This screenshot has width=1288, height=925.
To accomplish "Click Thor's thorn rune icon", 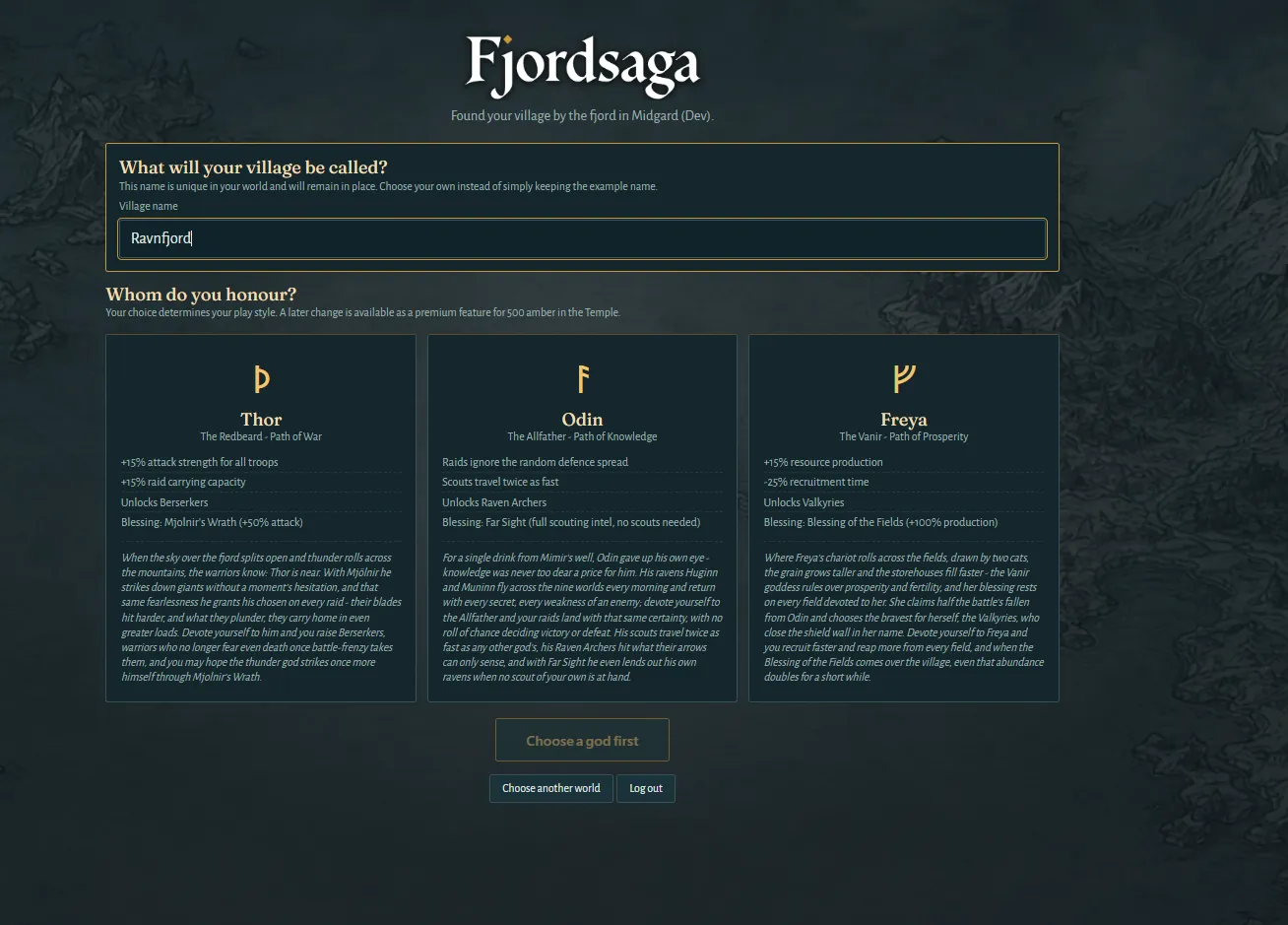I will pyautogui.click(x=261, y=378).
